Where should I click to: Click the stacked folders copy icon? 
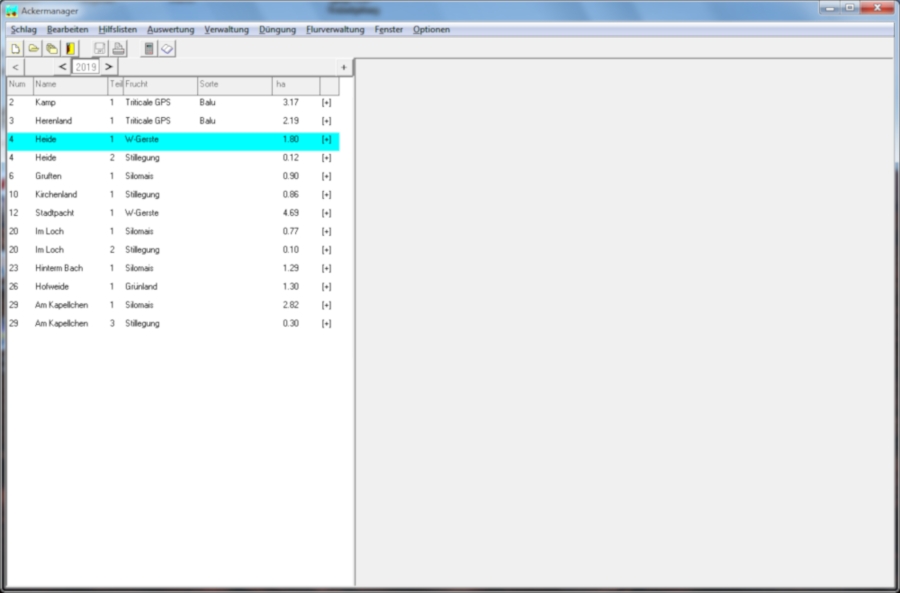tap(51, 48)
